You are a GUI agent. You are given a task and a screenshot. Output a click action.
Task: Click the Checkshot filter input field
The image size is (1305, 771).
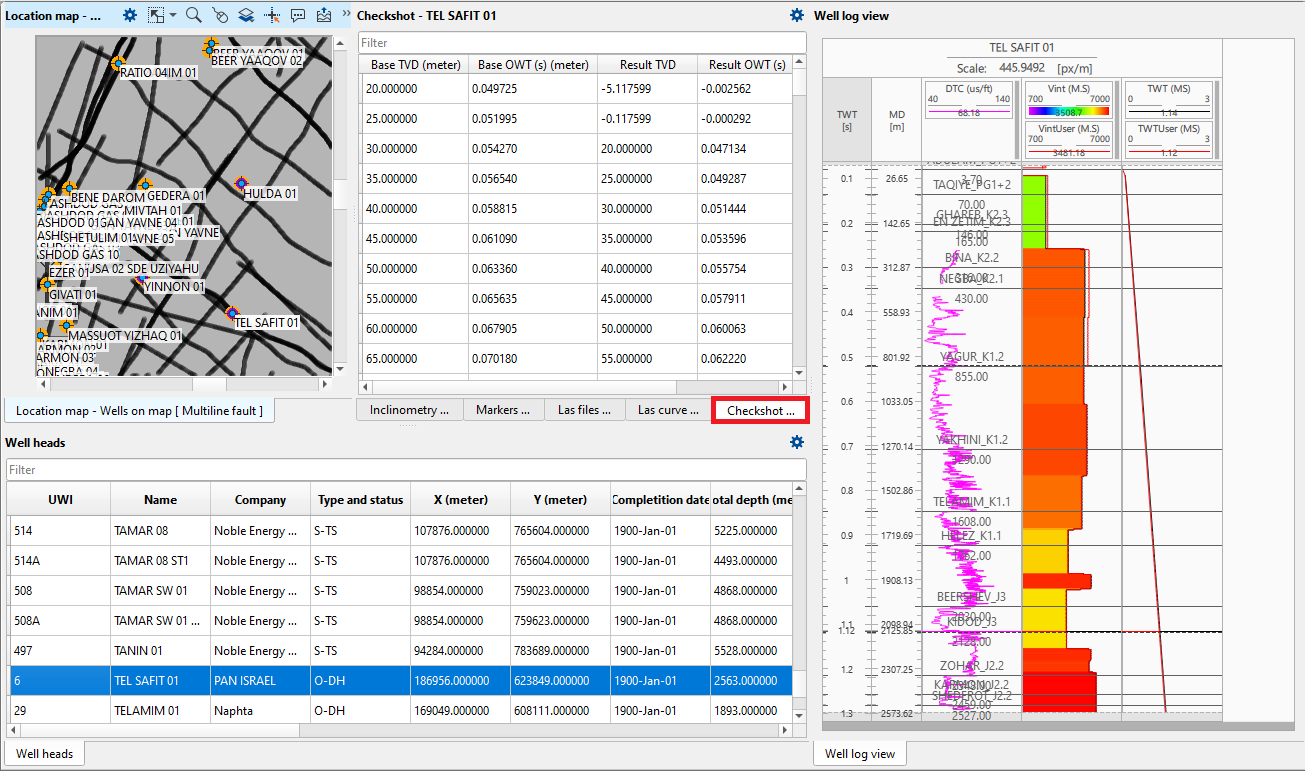pos(582,43)
